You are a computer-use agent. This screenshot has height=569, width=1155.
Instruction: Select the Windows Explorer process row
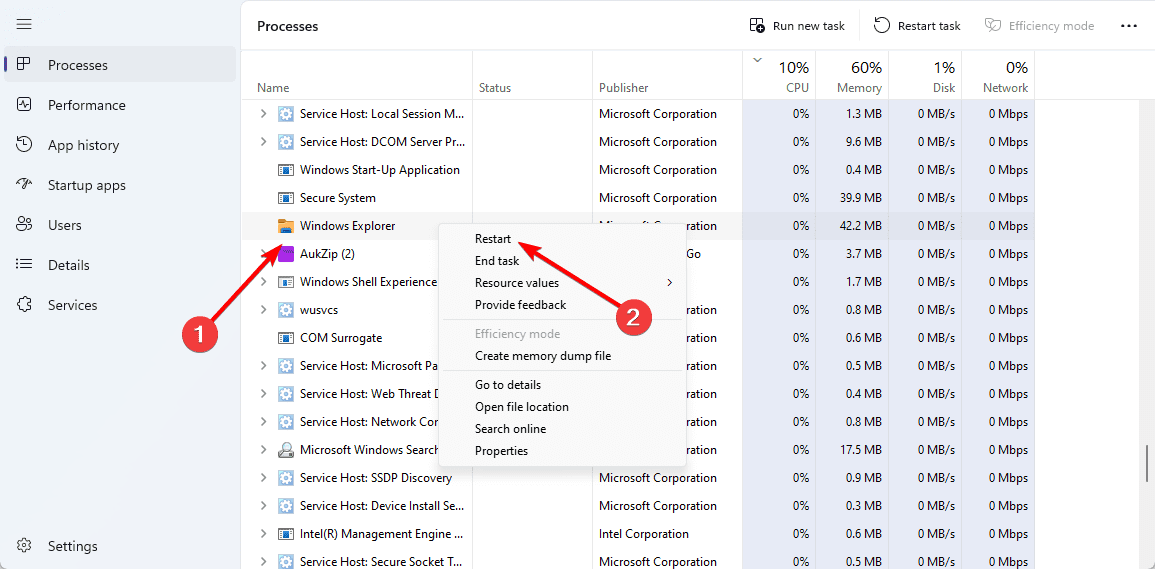pyautogui.click(x=638, y=226)
